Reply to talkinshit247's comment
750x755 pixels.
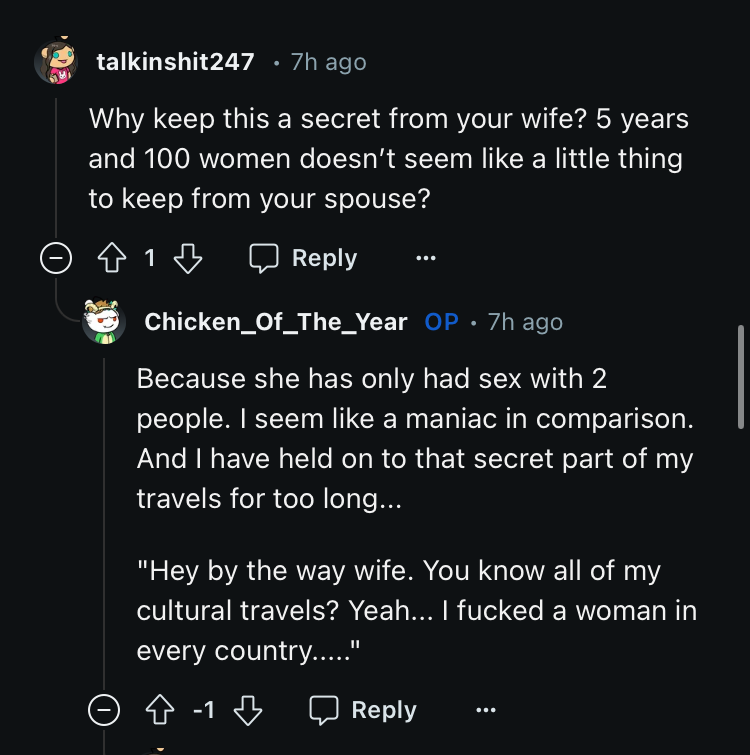(x=304, y=259)
